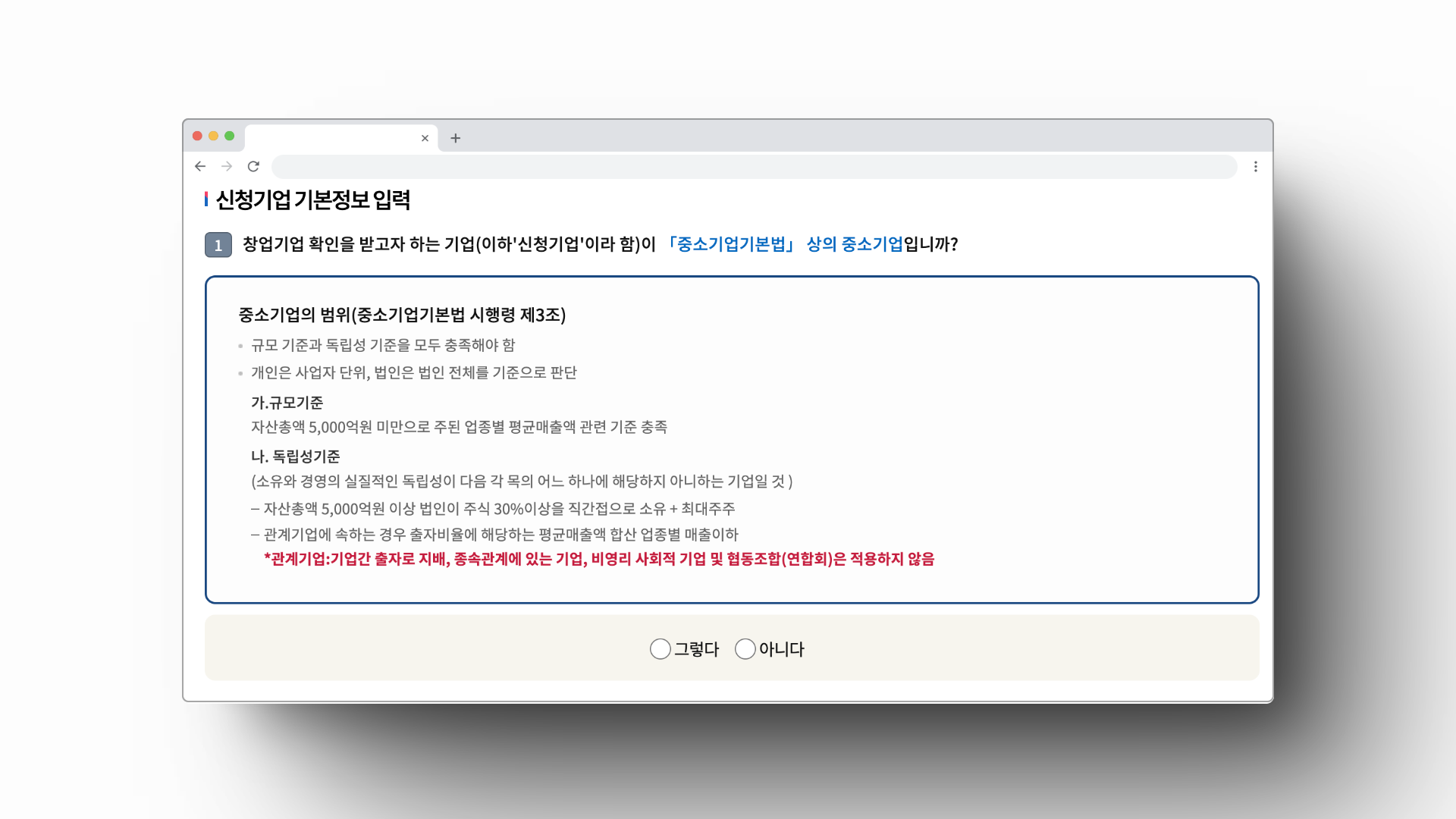Open a new tab with plus icon
Viewport: 1456px width, 819px height.
pos(455,138)
